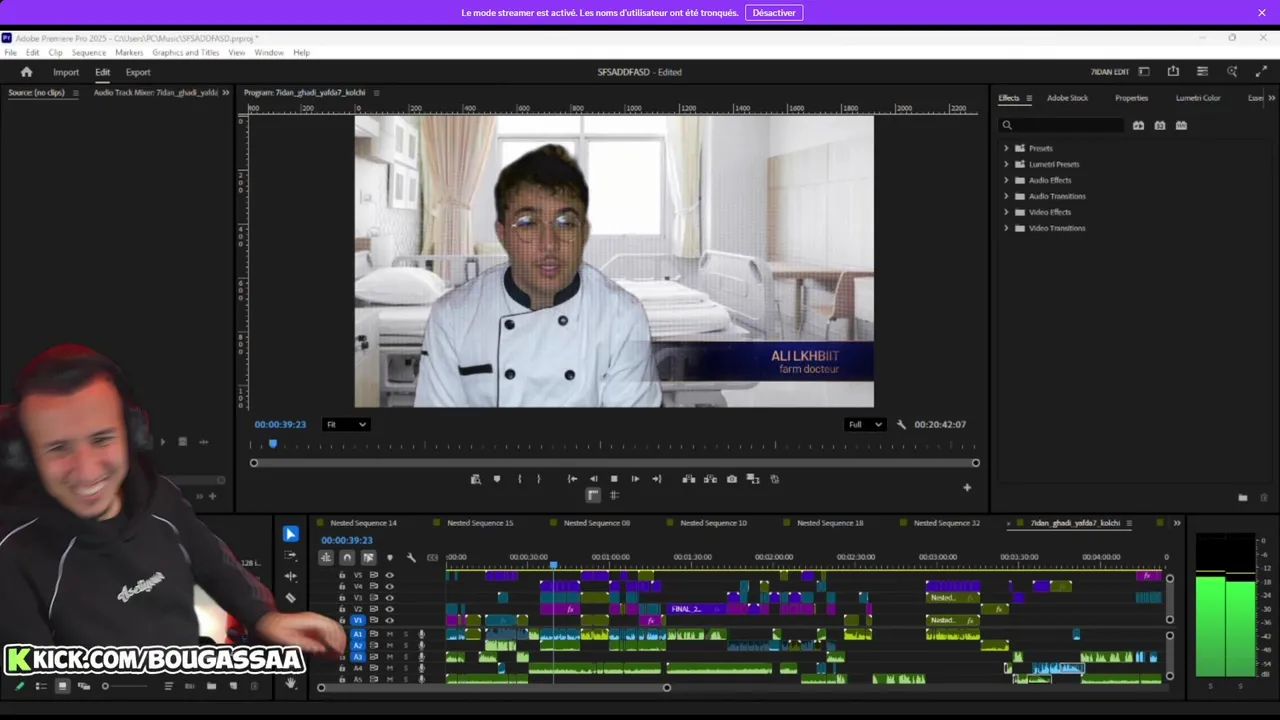Open the File menu
This screenshot has height=720, width=1280.
pyautogui.click(x=10, y=52)
